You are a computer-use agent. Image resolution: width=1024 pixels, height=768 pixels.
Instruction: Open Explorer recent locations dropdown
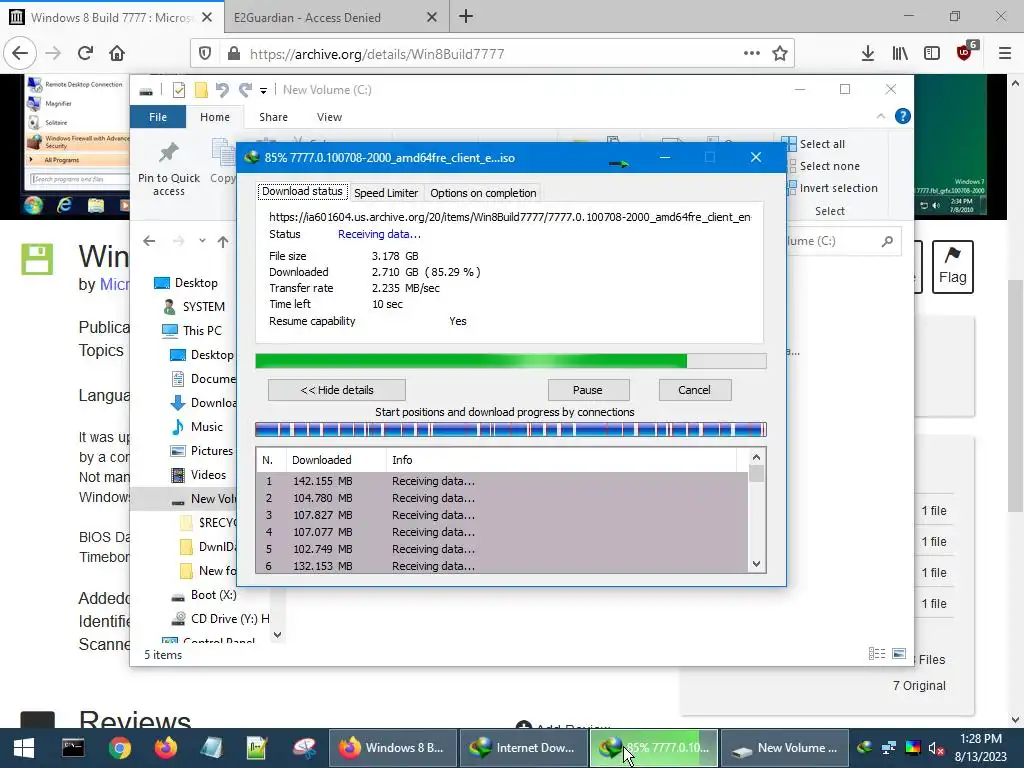click(x=202, y=241)
